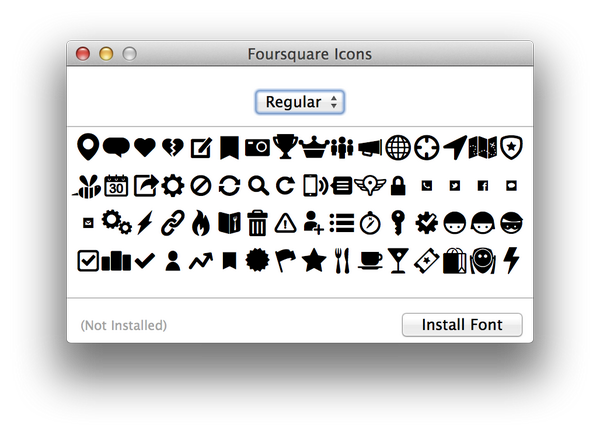
Task: Select the trophy cup glyph
Action: (285, 146)
